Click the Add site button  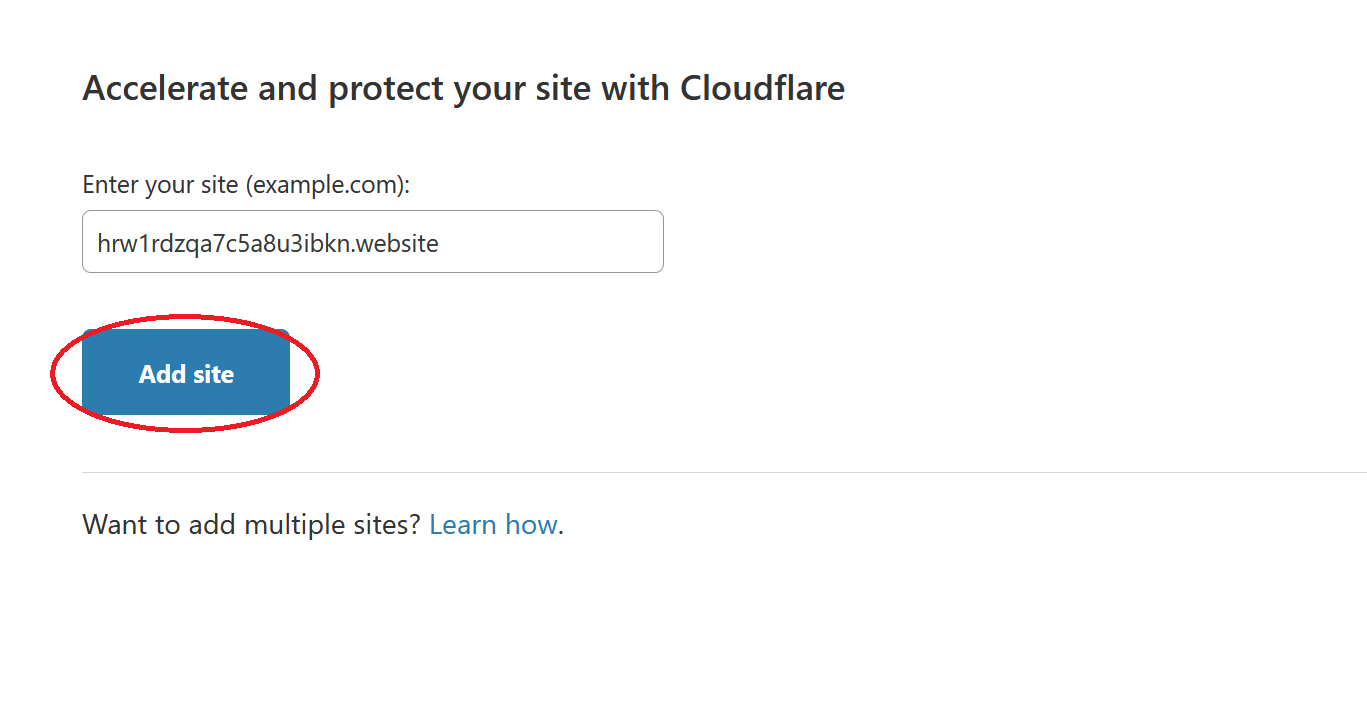pos(186,374)
